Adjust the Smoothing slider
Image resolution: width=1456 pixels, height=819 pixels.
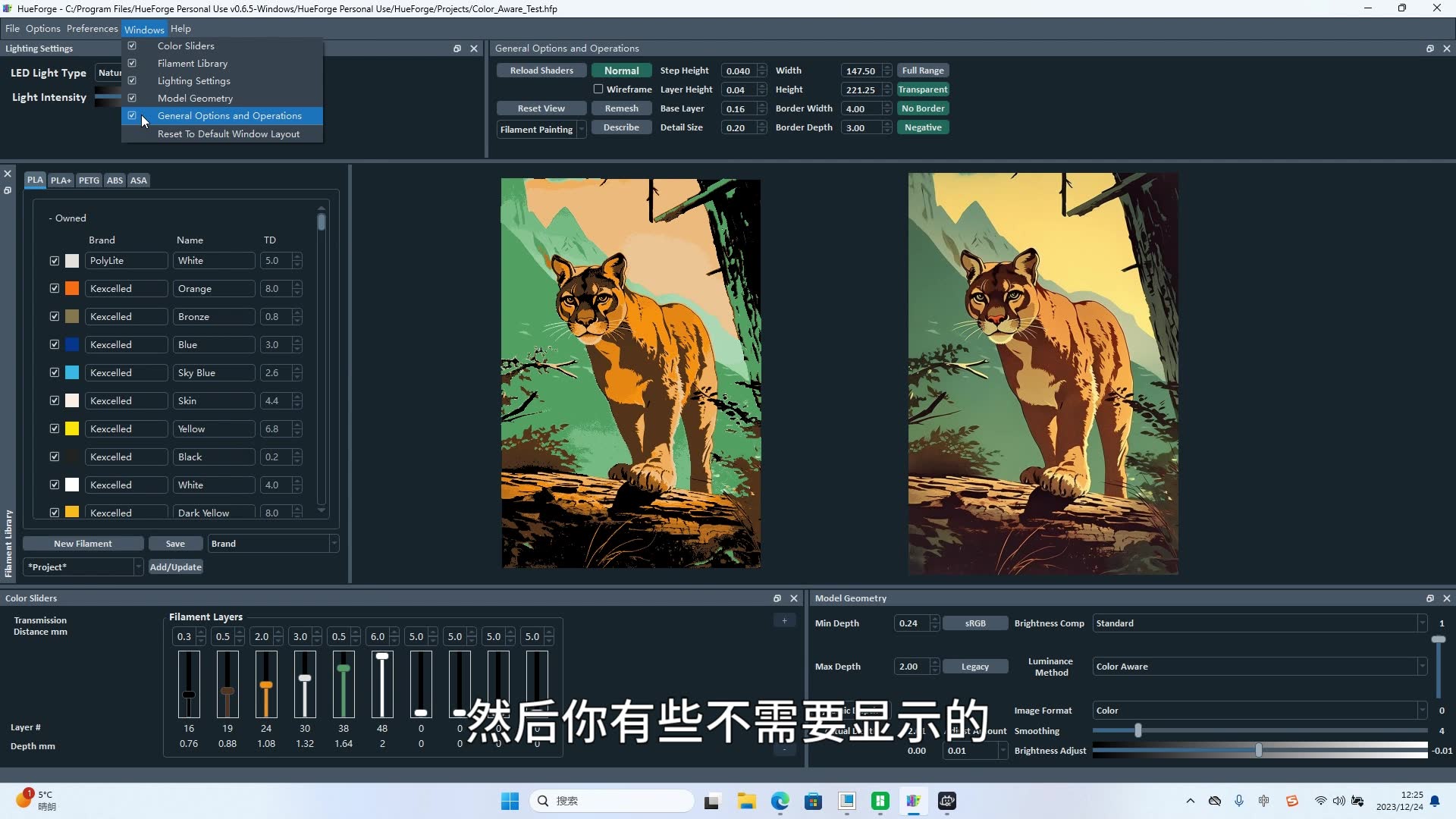coord(1137,730)
